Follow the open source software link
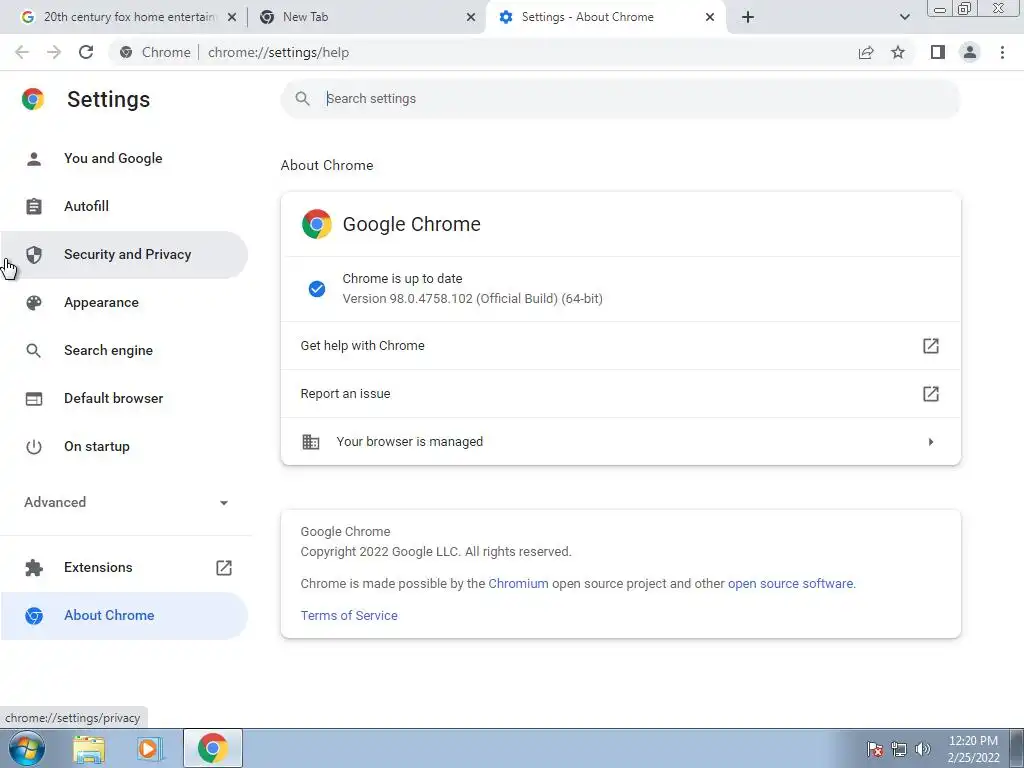The height and width of the screenshot is (768, 1024). pos(790,584)
